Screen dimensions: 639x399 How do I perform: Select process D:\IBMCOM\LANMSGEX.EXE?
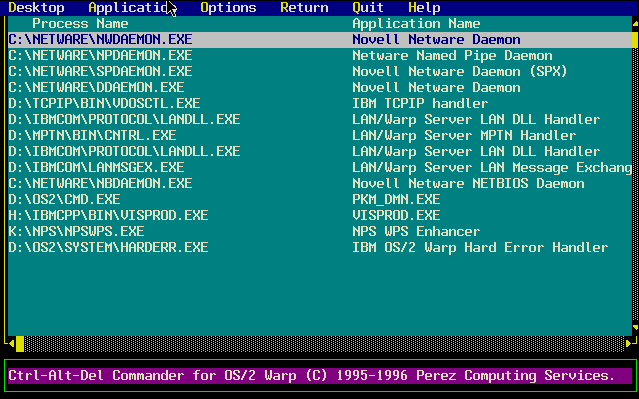pos(96,167)
